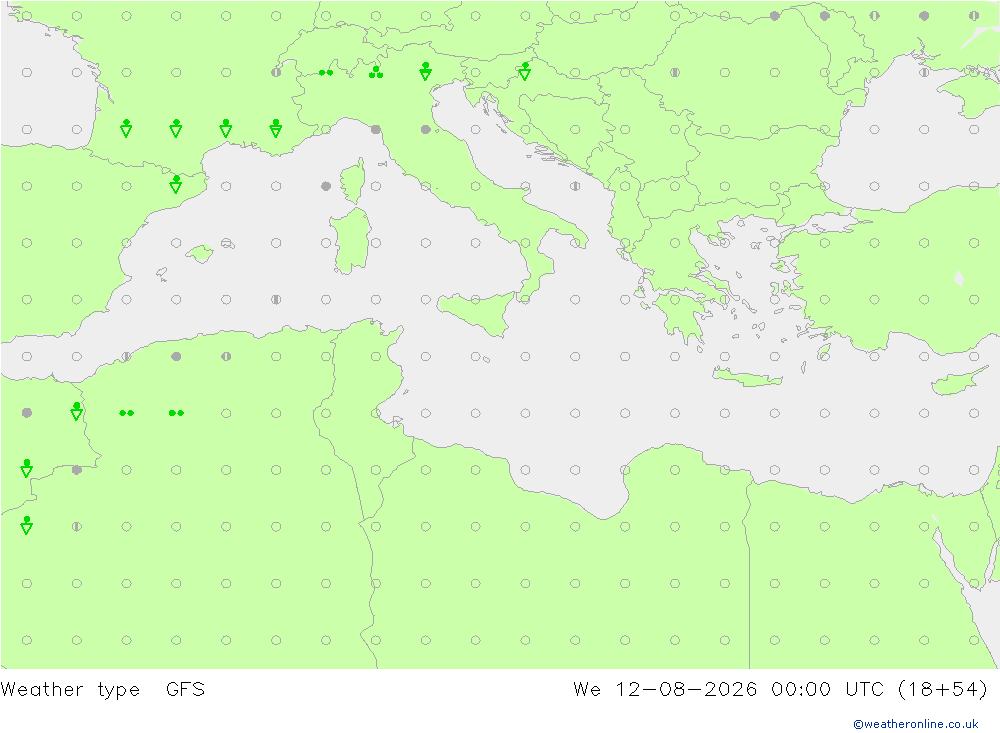Click the island of Mallorca
This screenshot has height=733, width=1000.
(200, 253)
